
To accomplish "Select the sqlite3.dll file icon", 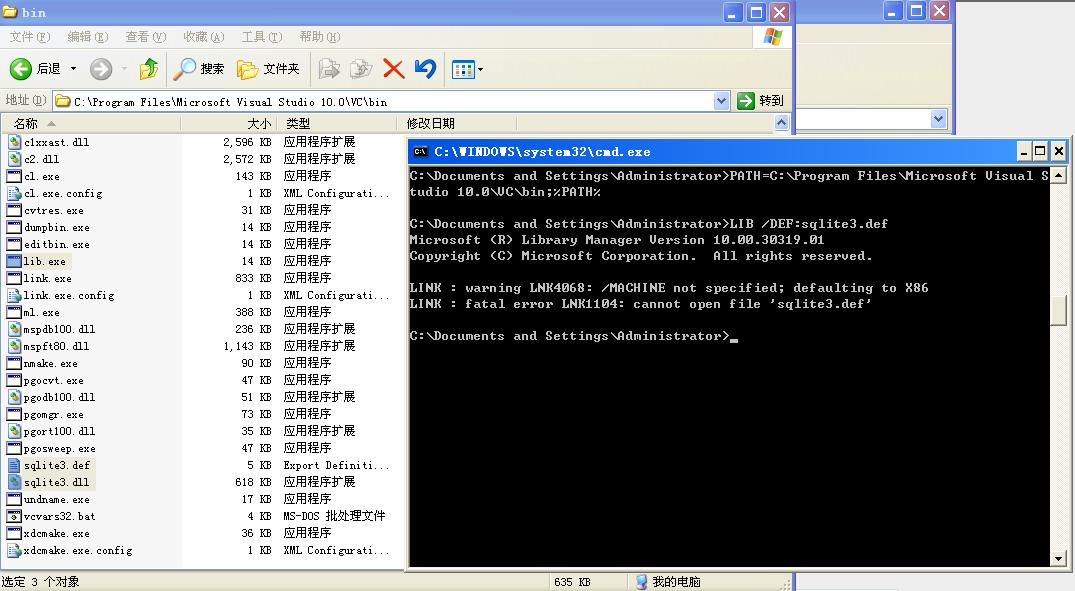I will click(x=14, y=482).
